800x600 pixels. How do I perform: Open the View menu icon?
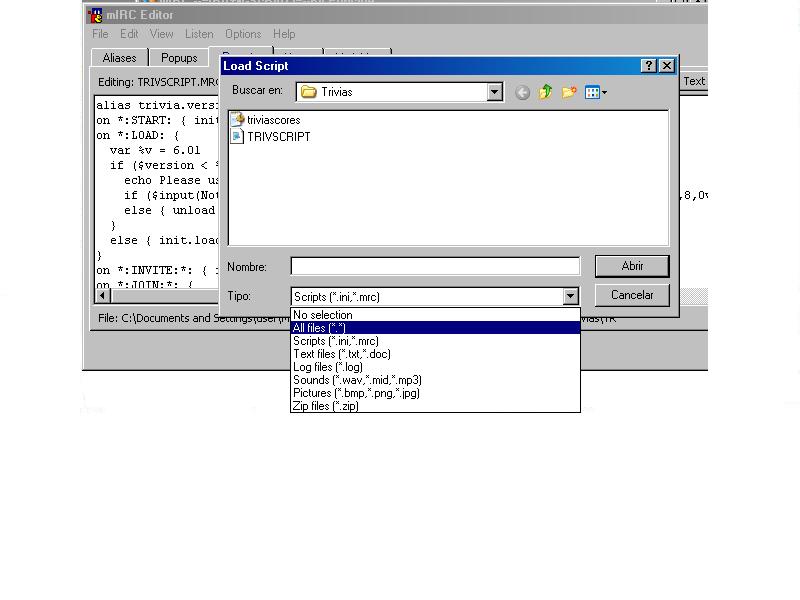coord(595,92)
